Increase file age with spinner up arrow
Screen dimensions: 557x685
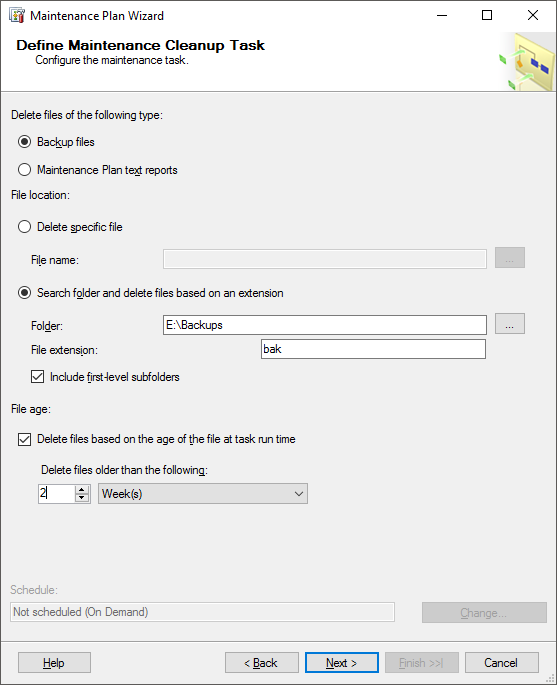click(x=82, y=490)
